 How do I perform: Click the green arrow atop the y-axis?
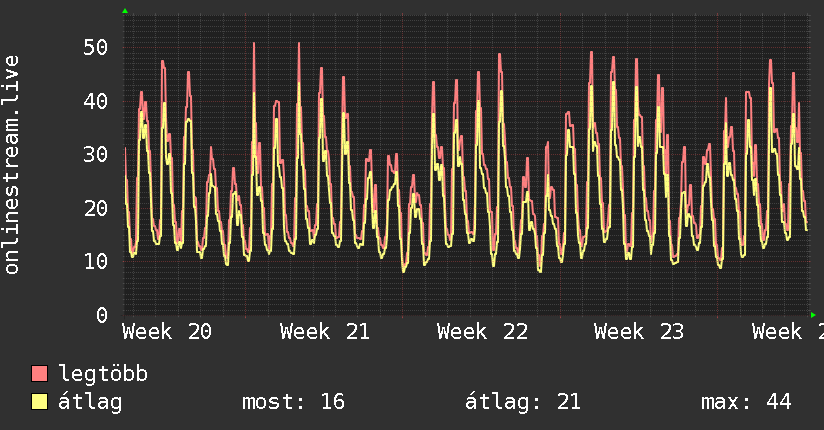(125, 11)
